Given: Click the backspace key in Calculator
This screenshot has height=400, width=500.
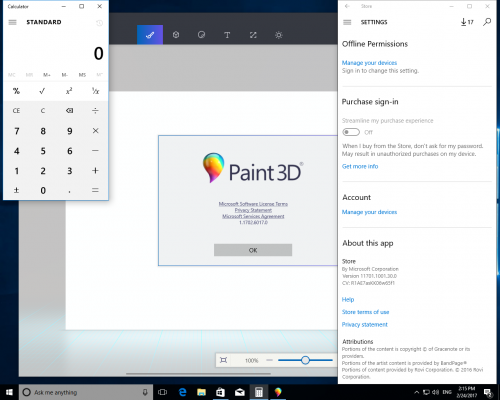Looking at the screenshot, I should [x=69, y=111].
